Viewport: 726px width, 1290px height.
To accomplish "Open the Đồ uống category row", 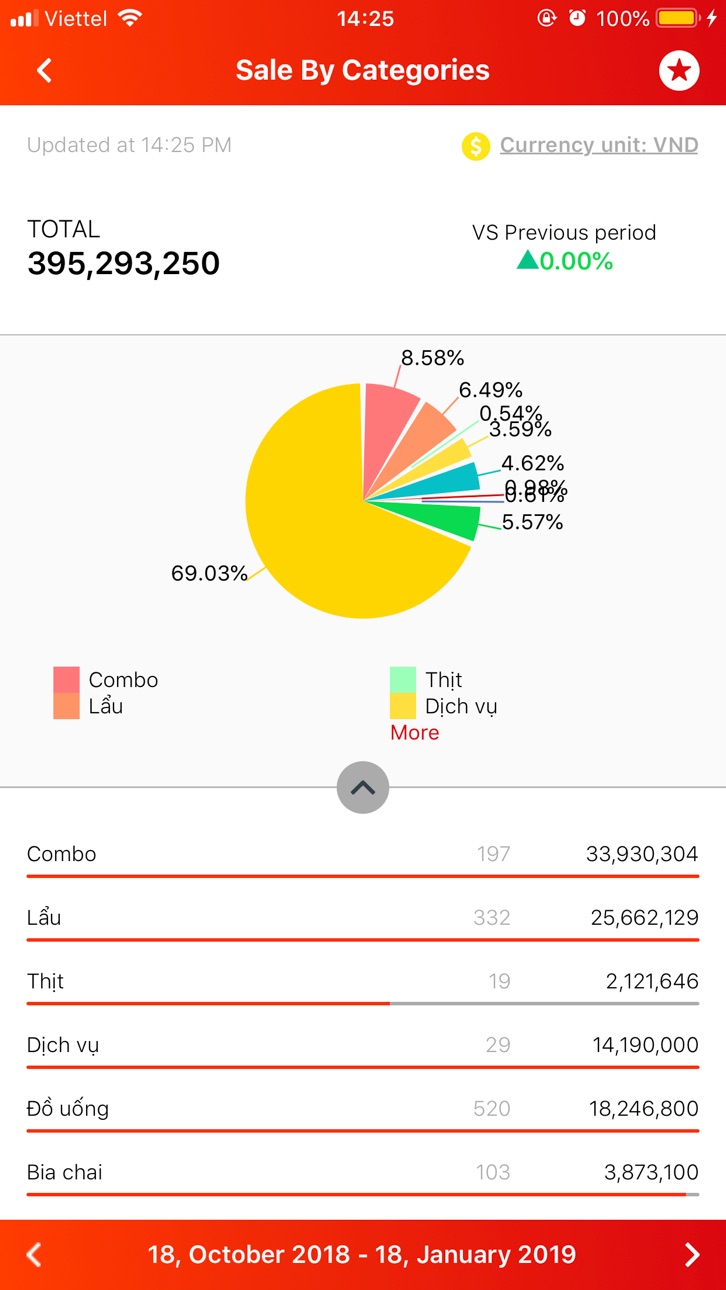I will tap(363, 1109).
